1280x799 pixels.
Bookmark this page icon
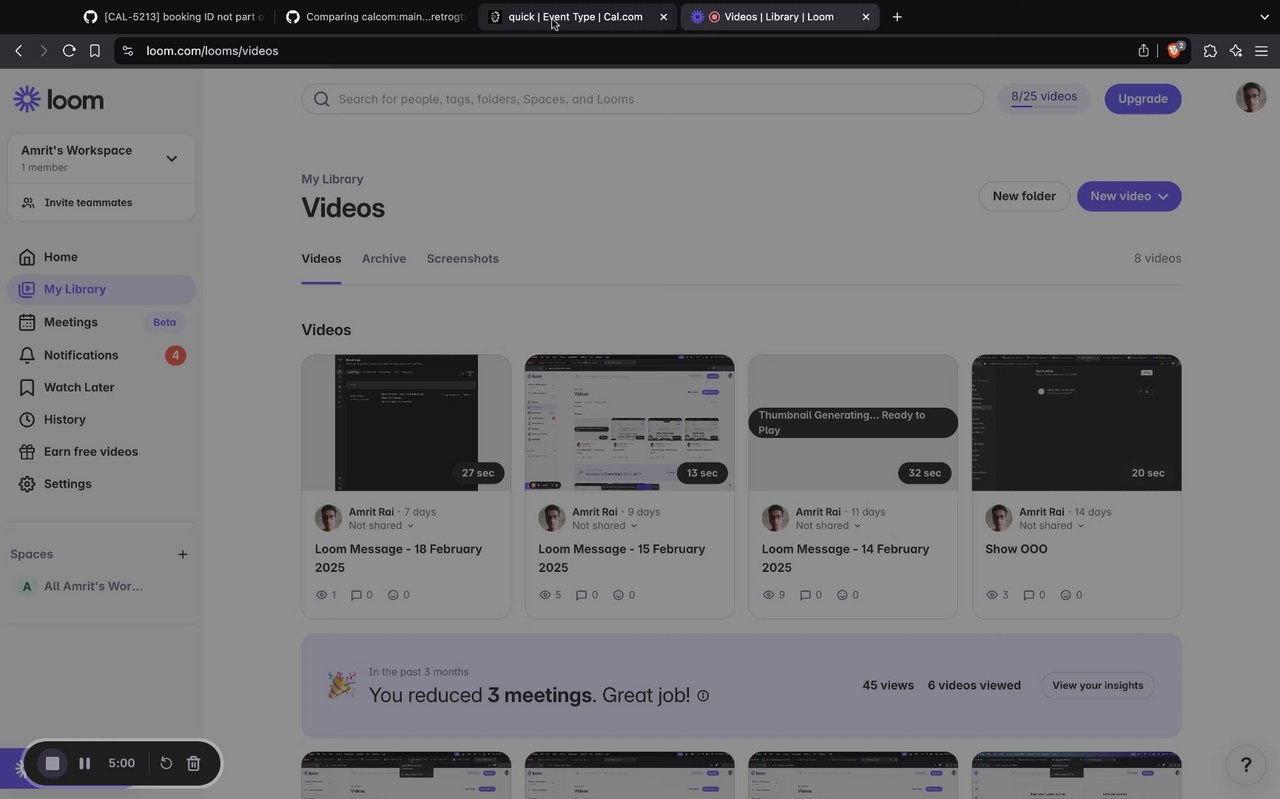(x=95, y=50)
